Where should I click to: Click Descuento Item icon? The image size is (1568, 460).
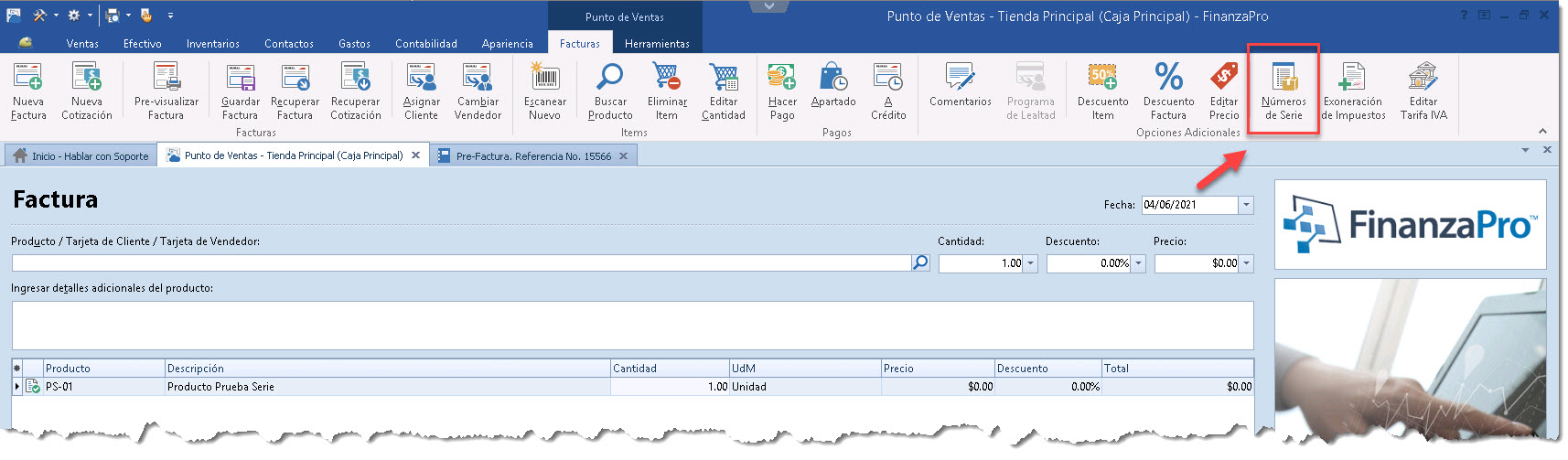[1102, 77]
